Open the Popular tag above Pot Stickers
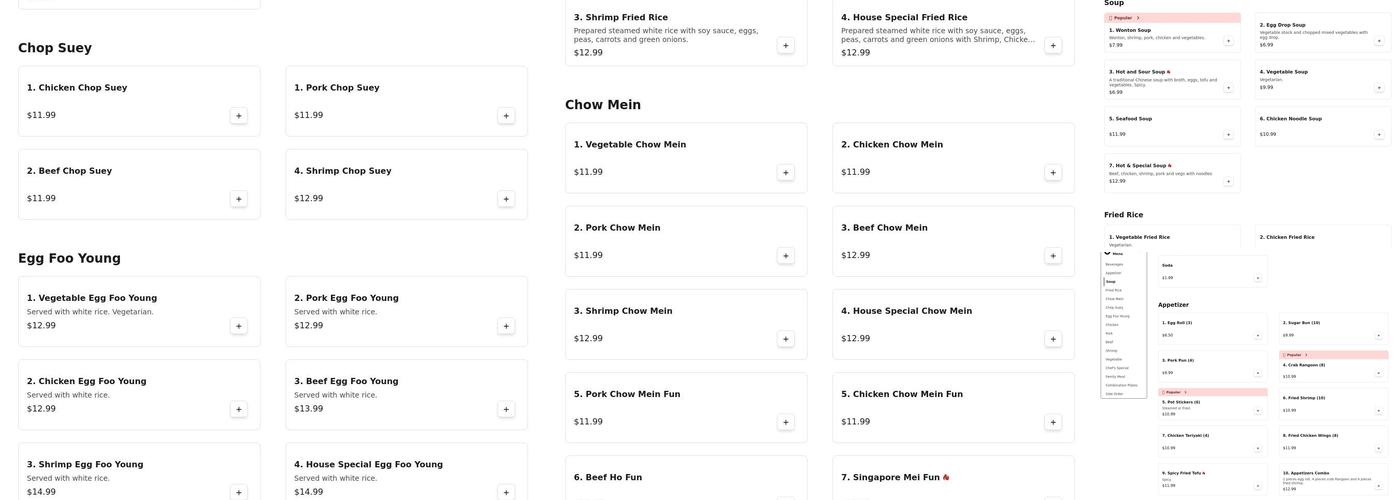 1174,392
